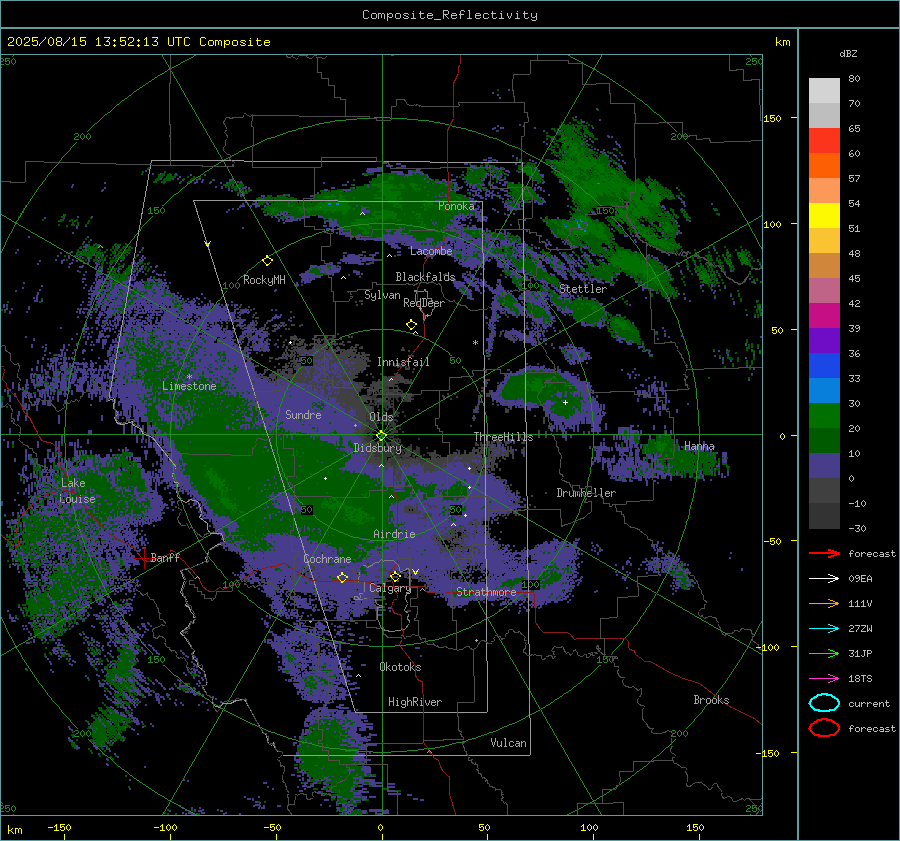Click the HighRiver label
This screenshot has height=841, width=900.
point(415,702)
